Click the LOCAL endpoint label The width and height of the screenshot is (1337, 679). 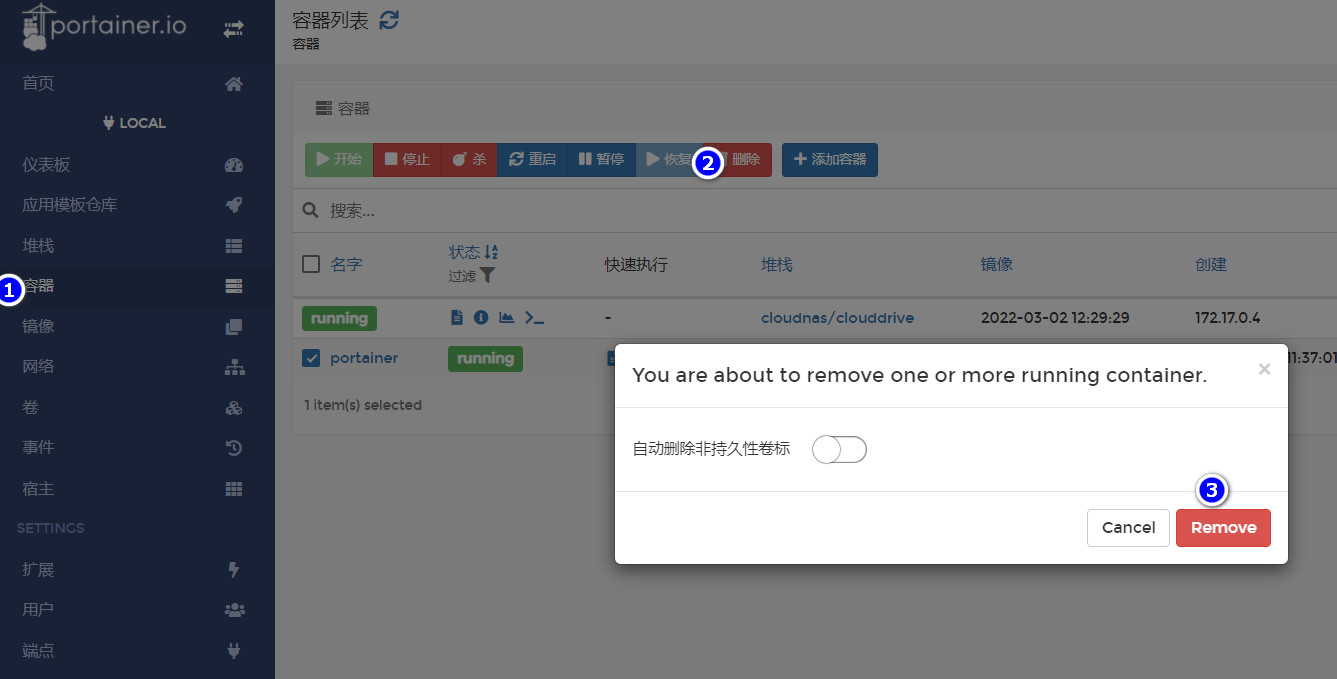coord(134,123)
